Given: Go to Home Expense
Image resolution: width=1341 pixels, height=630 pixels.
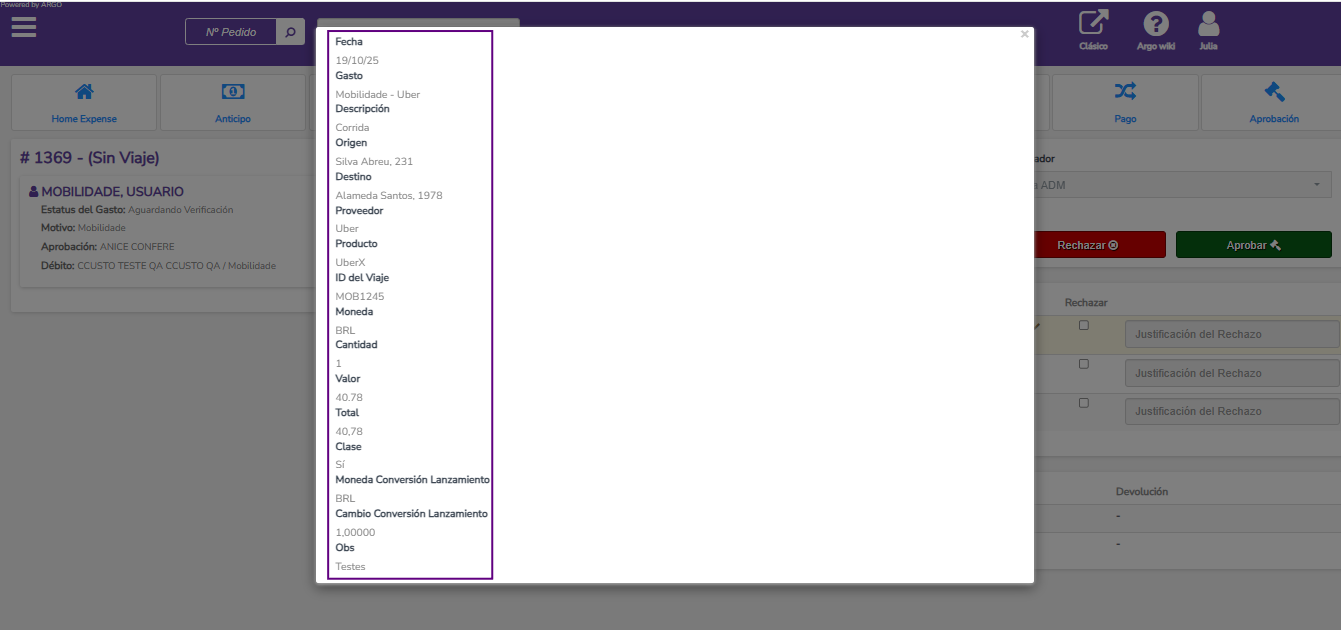Looking at the screenshot, I should tap(84, 102).
